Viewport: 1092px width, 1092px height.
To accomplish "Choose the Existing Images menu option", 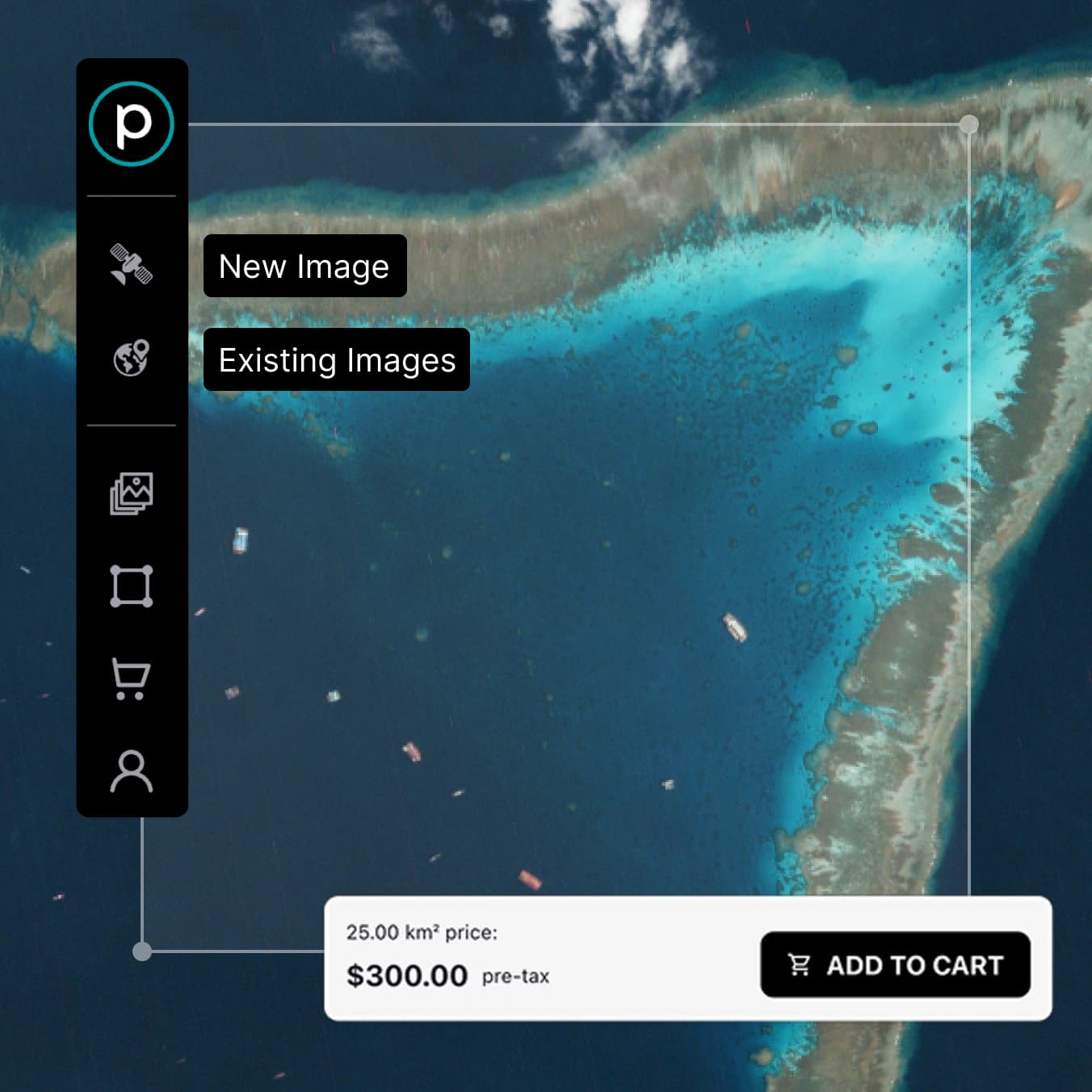I will (337, 360).
